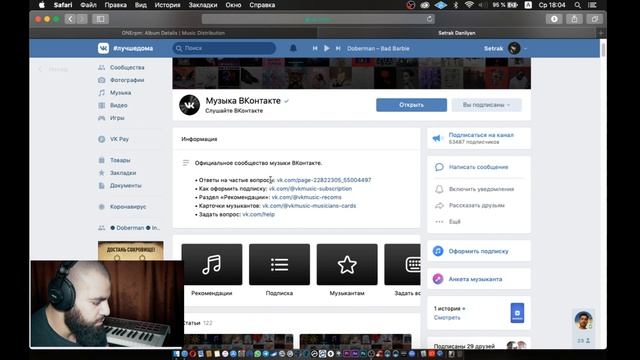The image size is (640, 360).
Task: Open Spotlight search in the menu bar
Action: [578, 5]
